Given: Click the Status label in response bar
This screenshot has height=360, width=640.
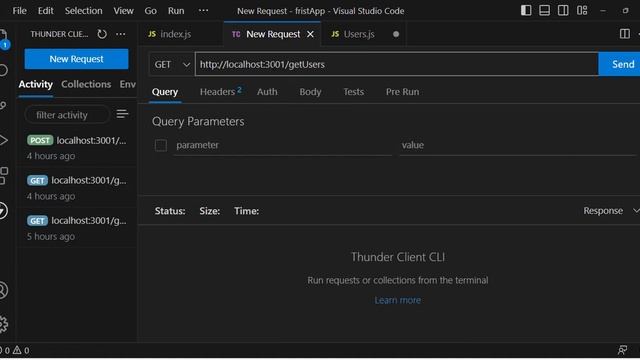Looking at the screenshot, I should click(x=170, y=211).
